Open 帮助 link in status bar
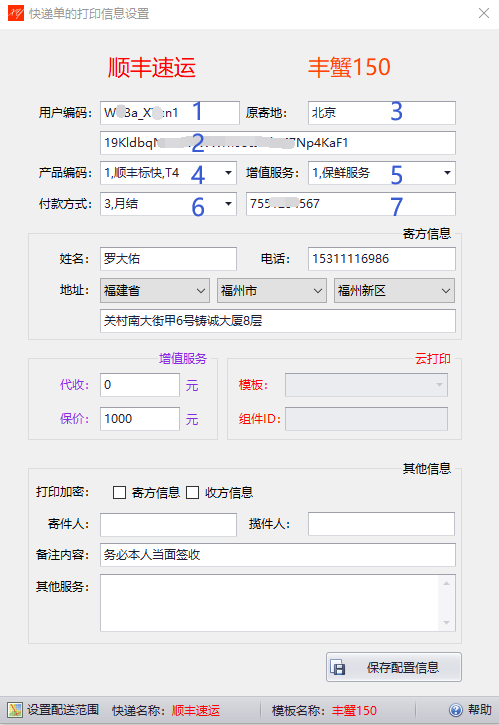 tap(480, 710)
